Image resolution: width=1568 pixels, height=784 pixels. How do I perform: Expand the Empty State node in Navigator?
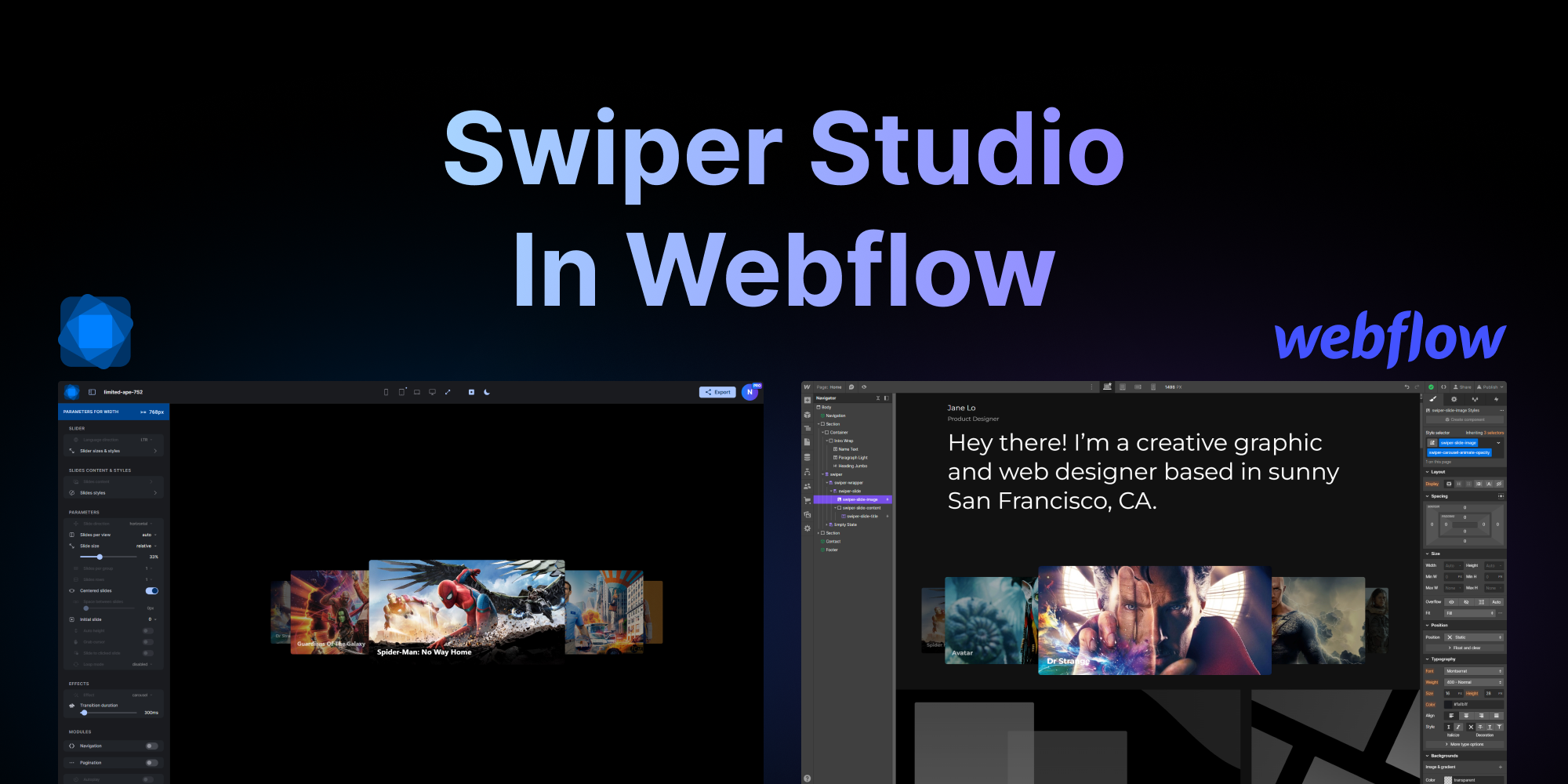coord(827,525)
